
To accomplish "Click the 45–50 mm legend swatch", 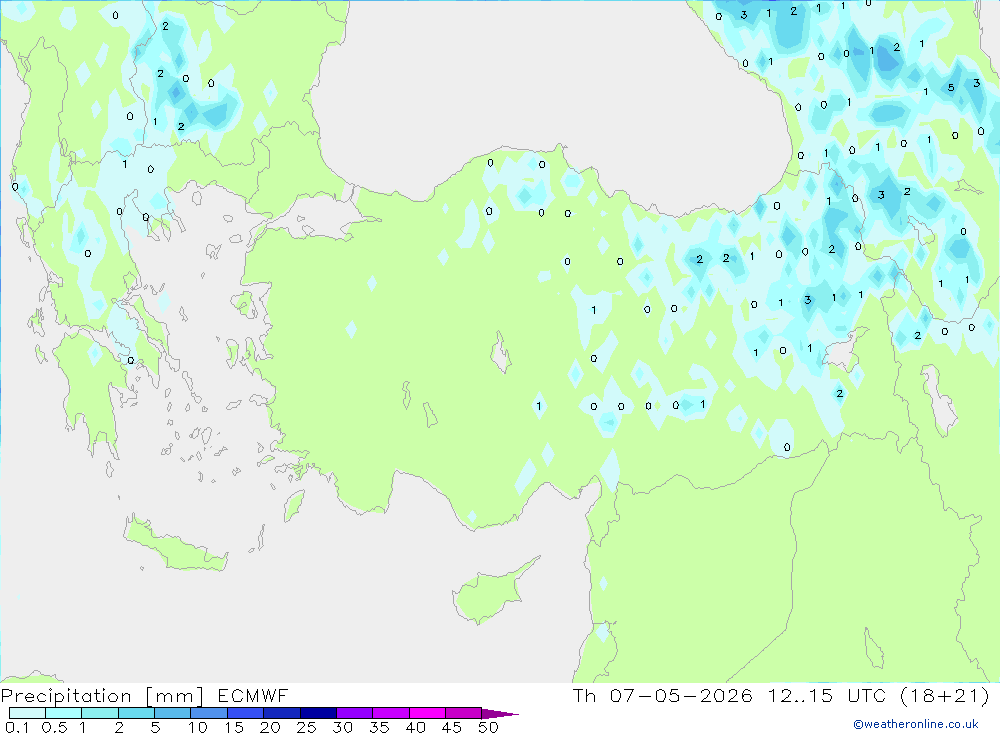I will pos(463,713).
